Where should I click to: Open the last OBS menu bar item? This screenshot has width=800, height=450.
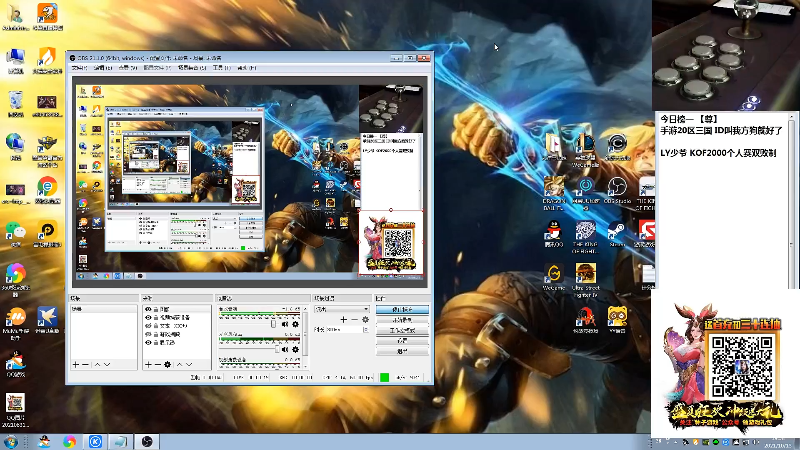click(246, 67)
